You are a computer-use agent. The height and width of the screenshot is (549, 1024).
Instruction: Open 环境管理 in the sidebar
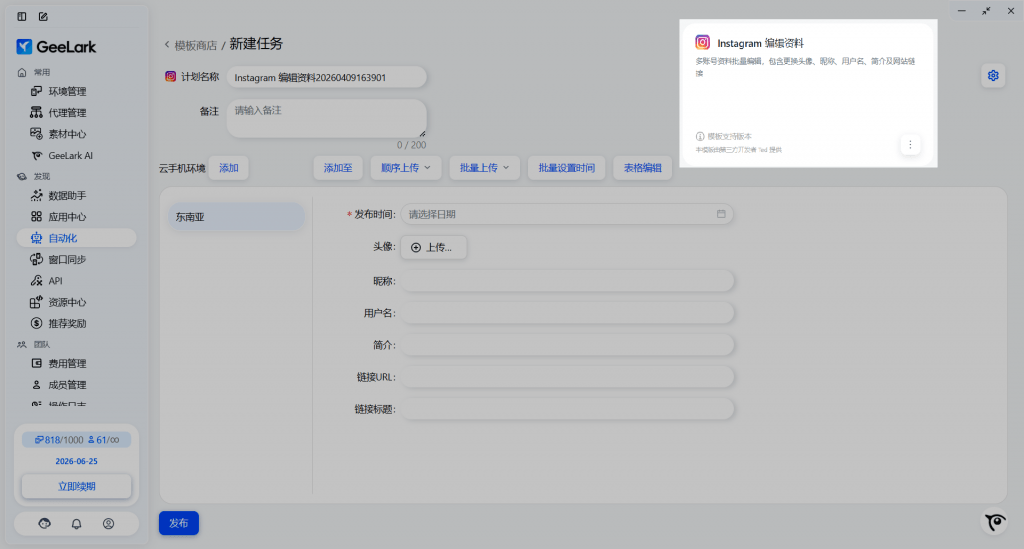pos(67,91)
